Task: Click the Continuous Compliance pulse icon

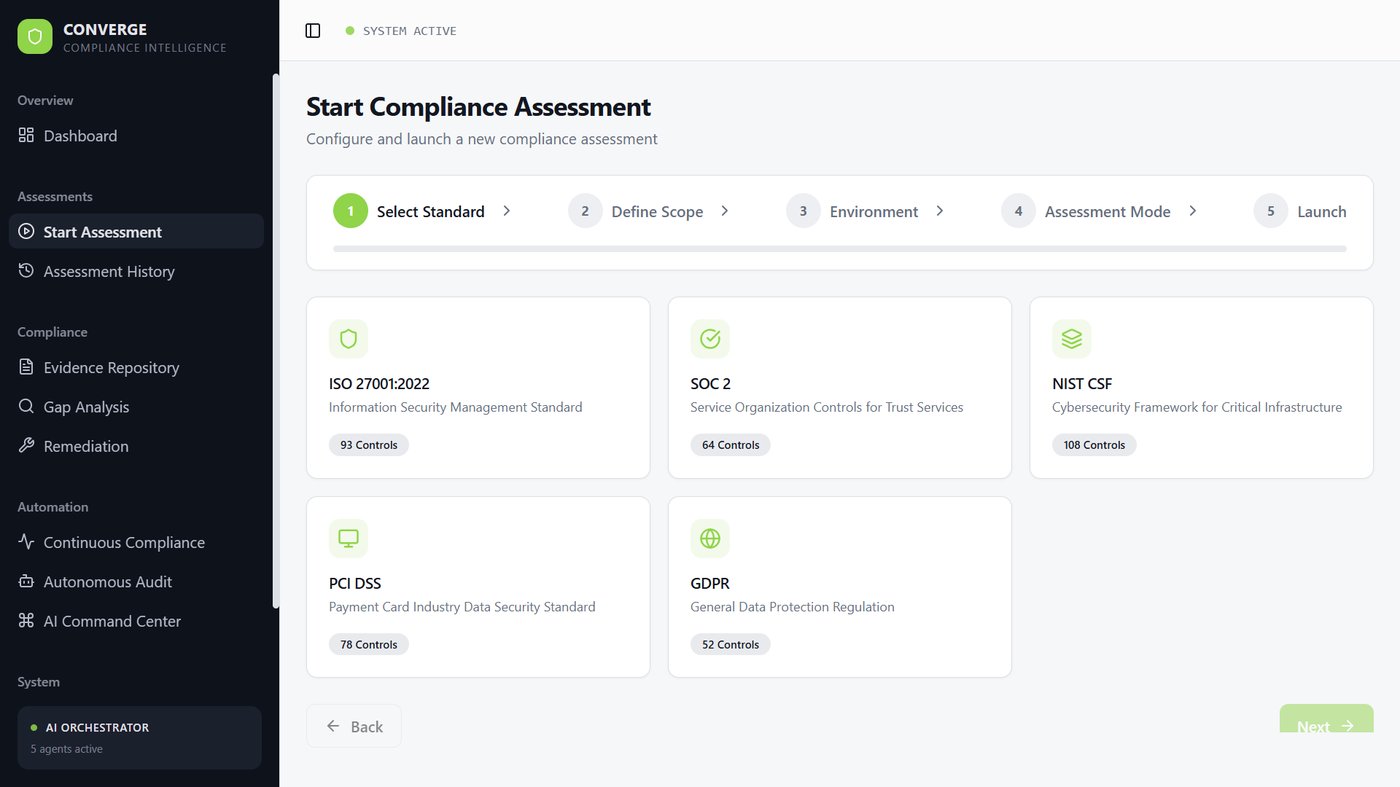Action: click(x=26, y=542)
